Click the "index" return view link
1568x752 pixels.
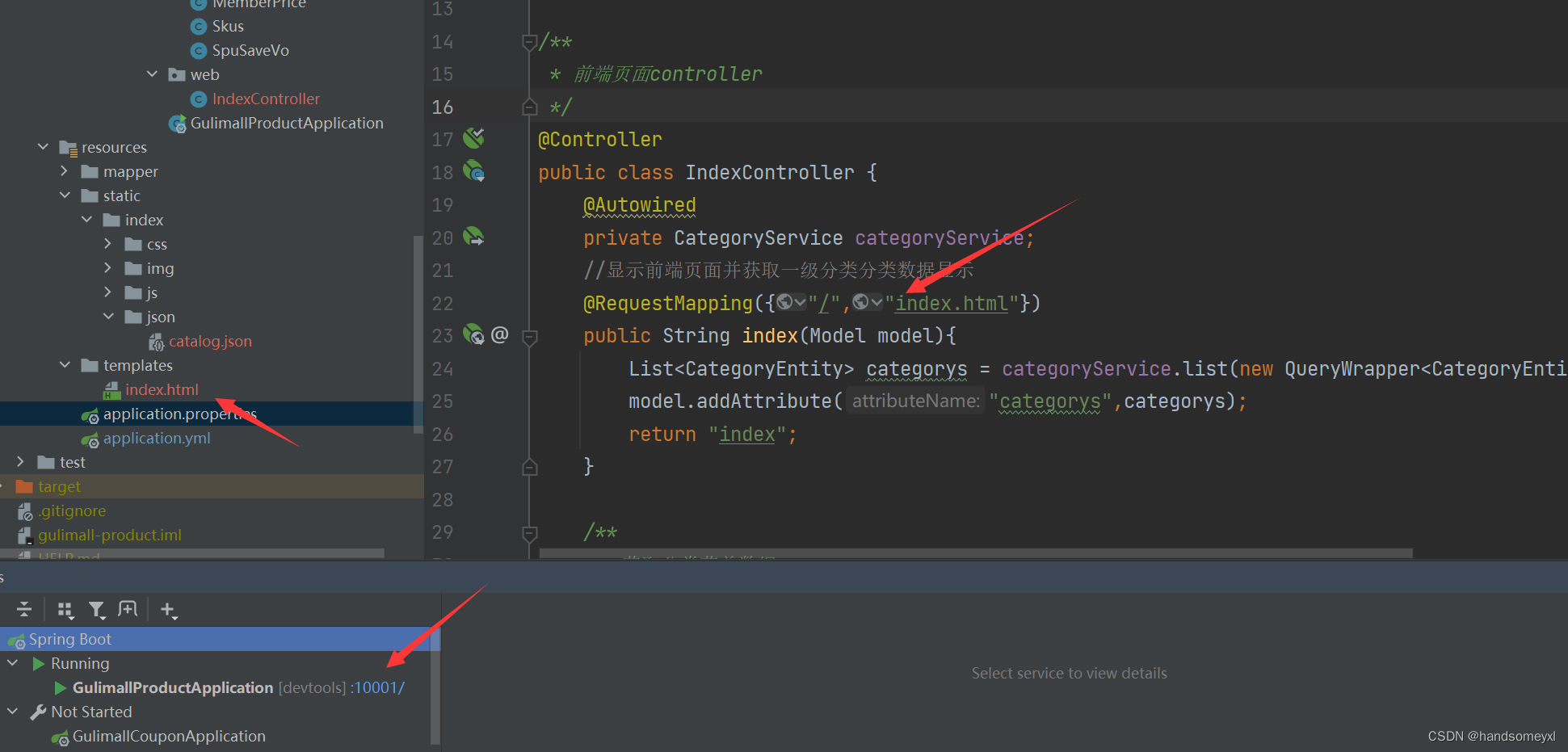pyautogui.click(x=747, y=435)
